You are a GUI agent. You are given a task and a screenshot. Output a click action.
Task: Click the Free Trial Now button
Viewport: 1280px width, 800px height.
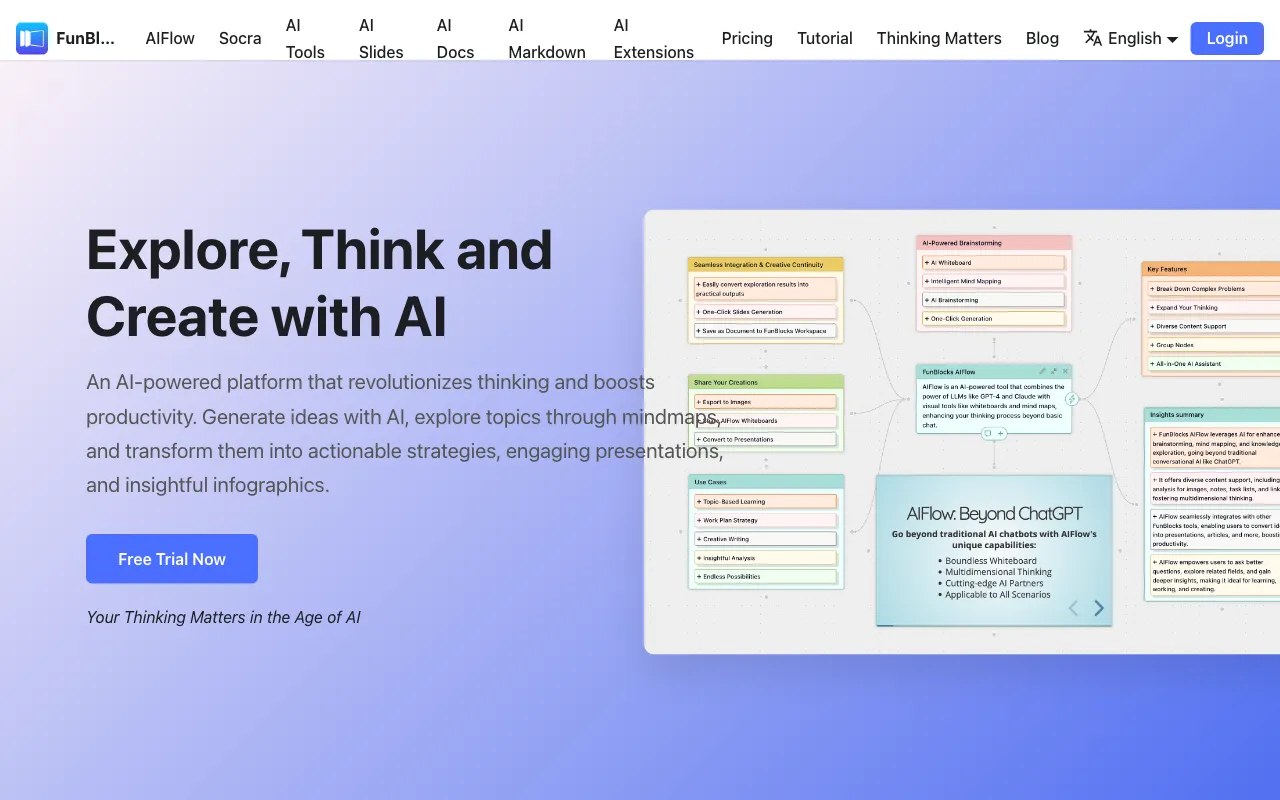click(x=172, y=559)
